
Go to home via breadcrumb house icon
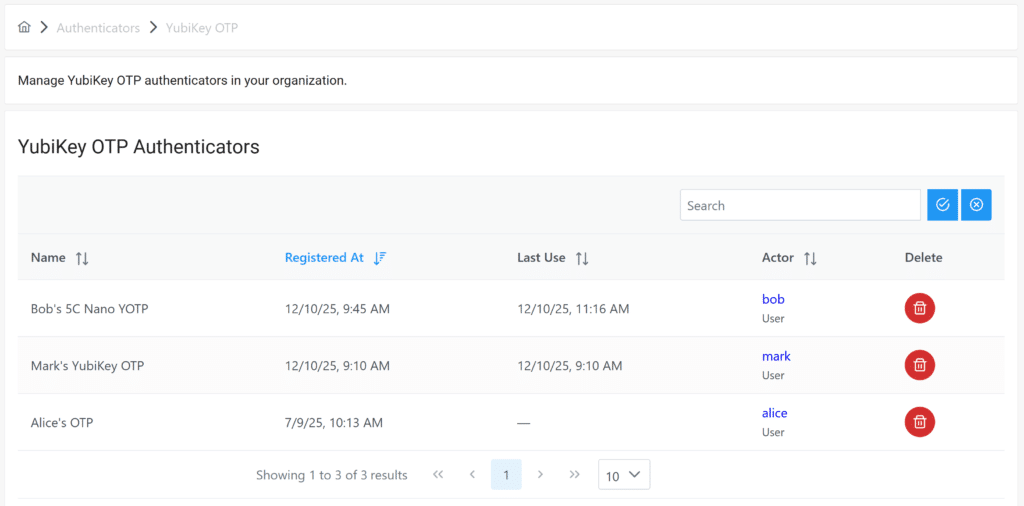tap(24, 27)
